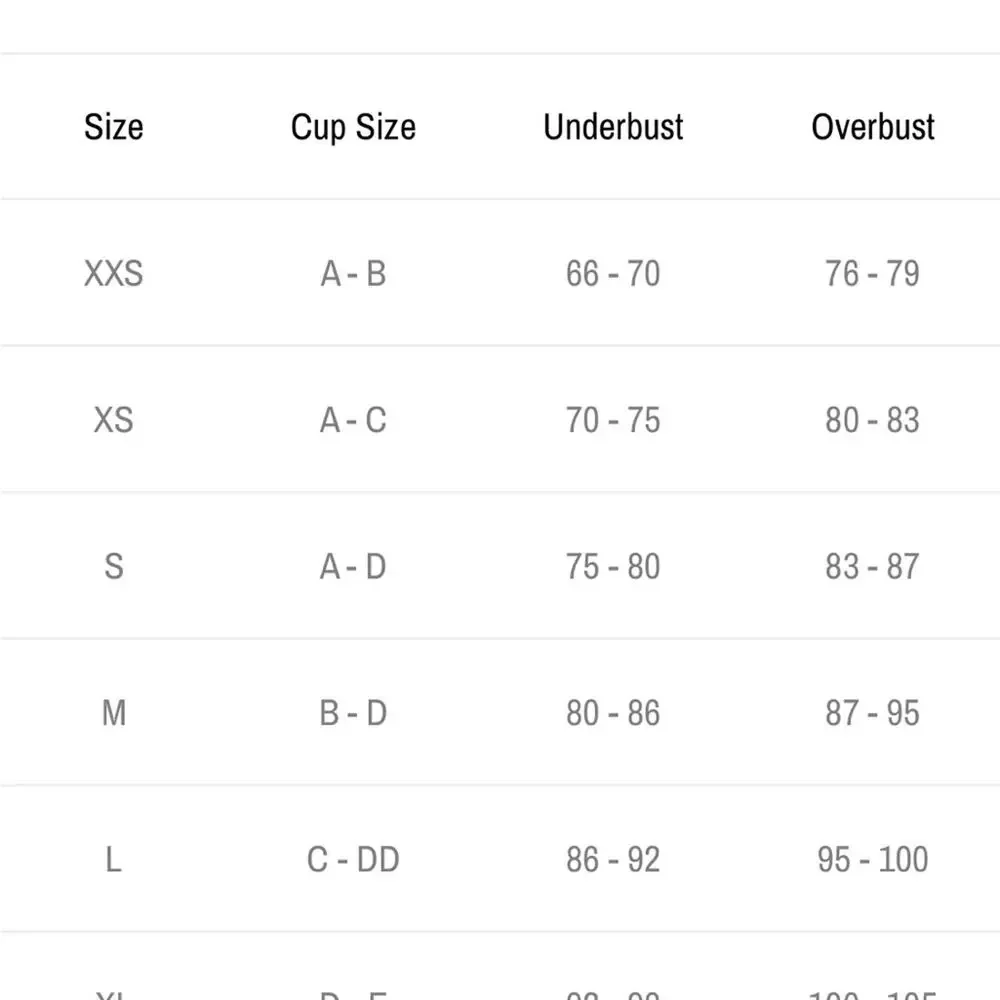This screenshot has width=1000, height=1000.
Task: Select the L size row label
Action: [x=114, y=859]
